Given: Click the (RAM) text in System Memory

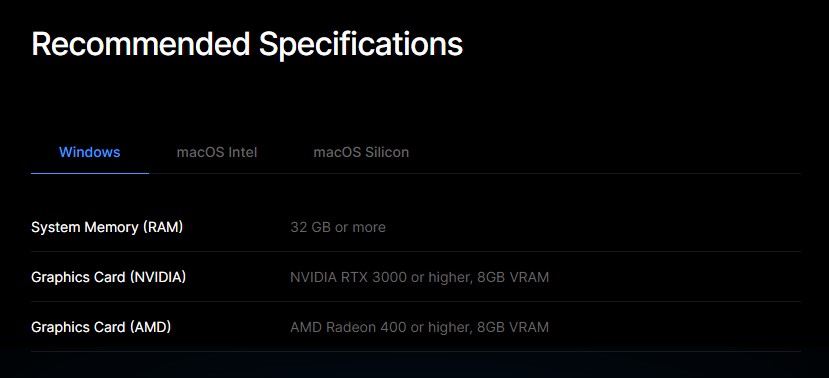Looking at the screenshot, I should coord(162,227).
